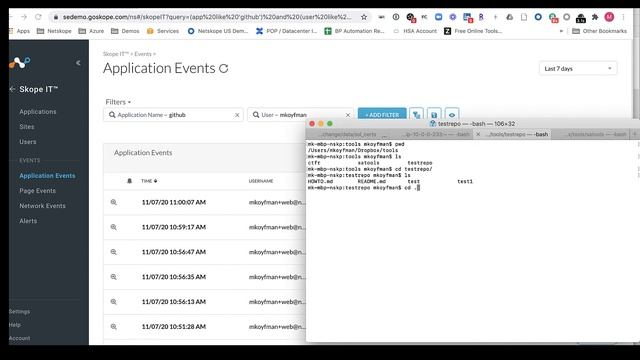
Task: Select the 11/07/20 10:59:17 AM timestamp
Action: click(173, 227)
